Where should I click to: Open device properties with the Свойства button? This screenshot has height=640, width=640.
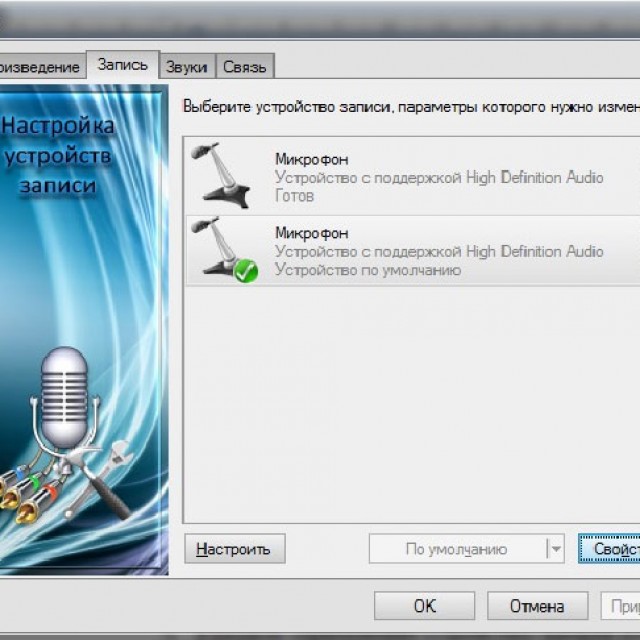pyautogui.click(x=609, y=549)
